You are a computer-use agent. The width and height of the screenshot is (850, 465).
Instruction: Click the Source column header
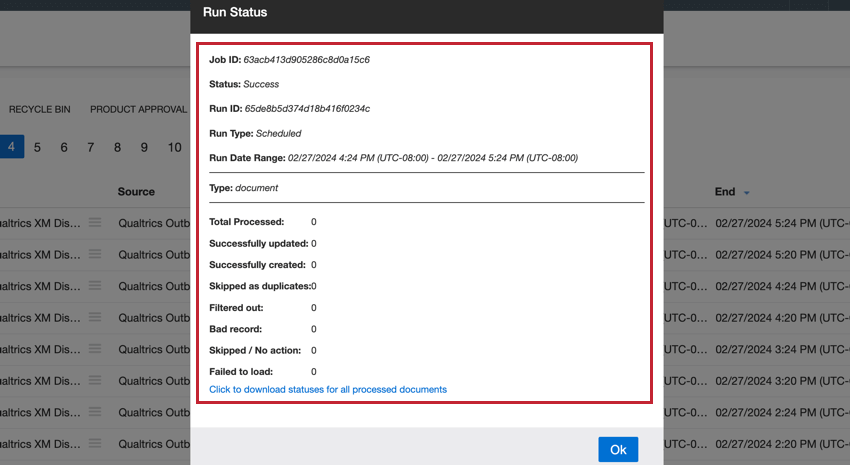click(136, 191)
